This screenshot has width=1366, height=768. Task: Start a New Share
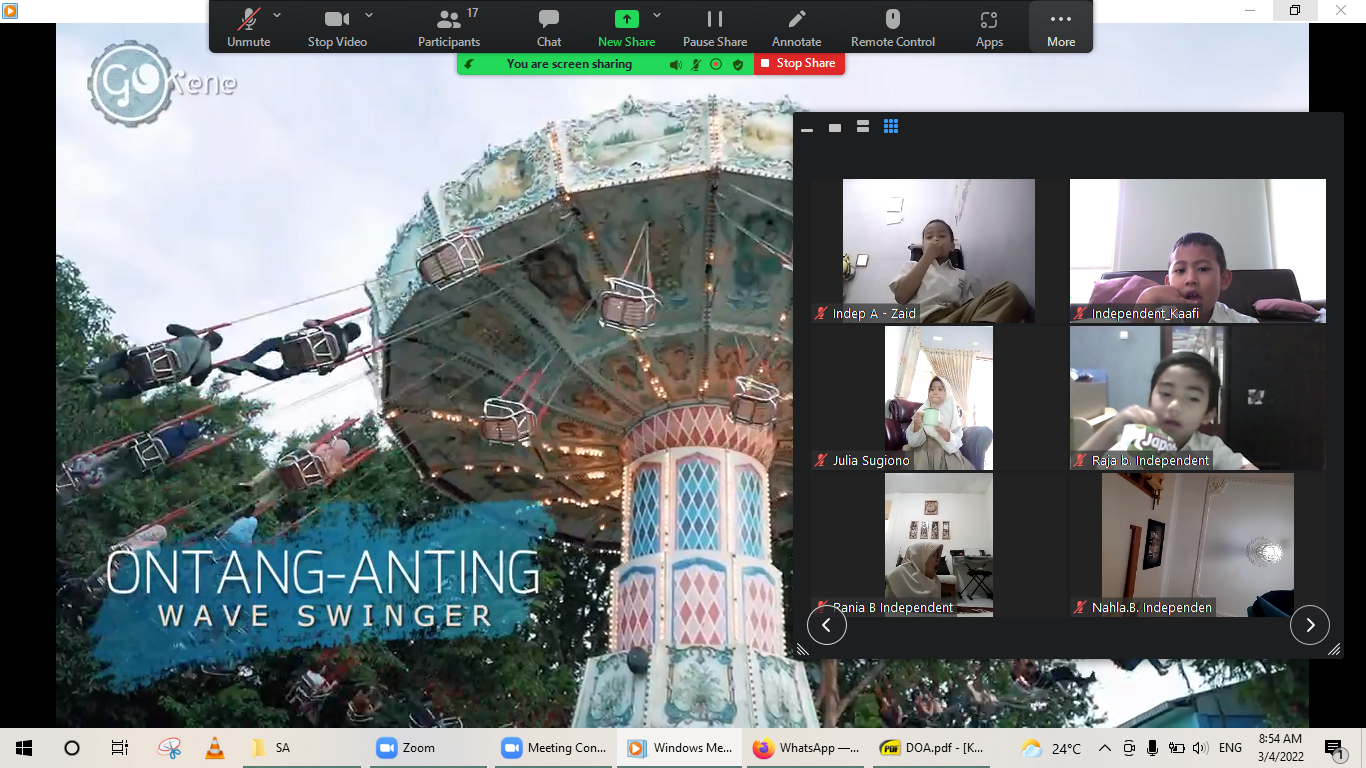click(626, 27)
